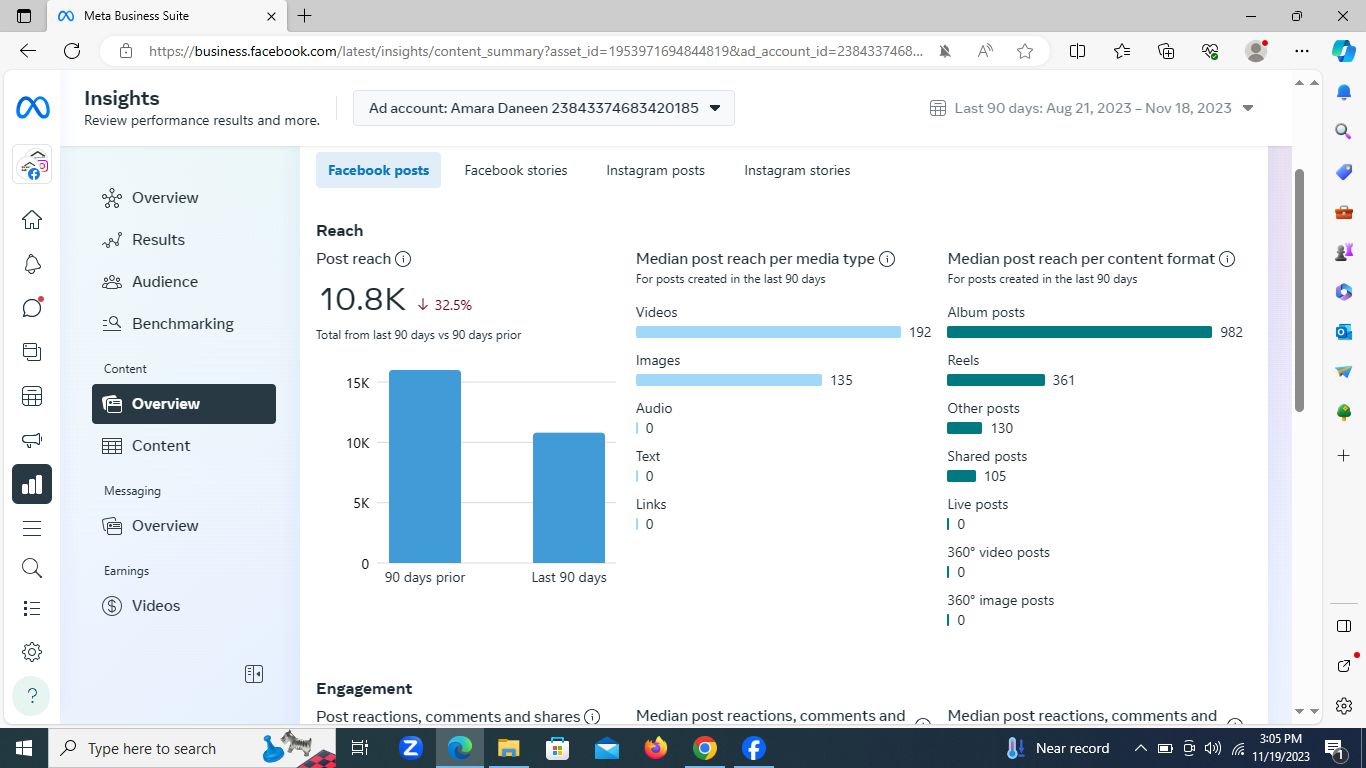
Task: Open Overview under the Messaging section
Action: click(184, 526)
